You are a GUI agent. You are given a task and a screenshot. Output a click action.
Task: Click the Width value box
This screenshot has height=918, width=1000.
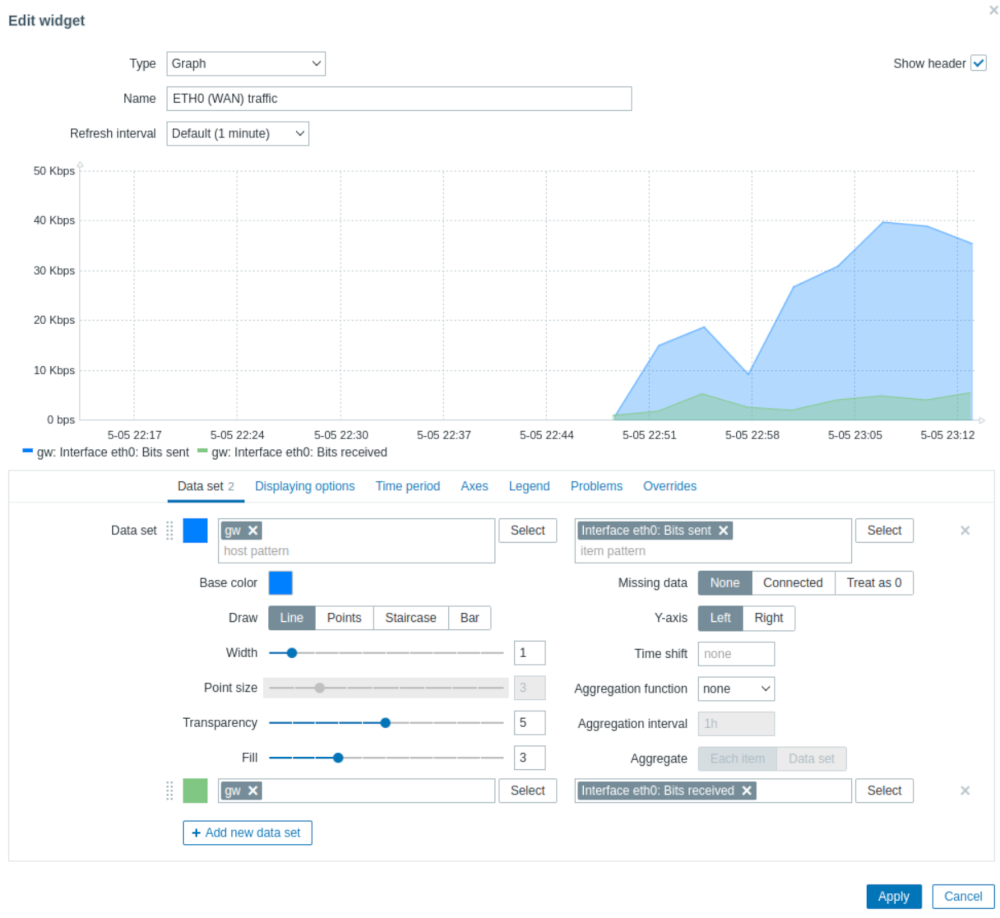(x=529, y=653)
